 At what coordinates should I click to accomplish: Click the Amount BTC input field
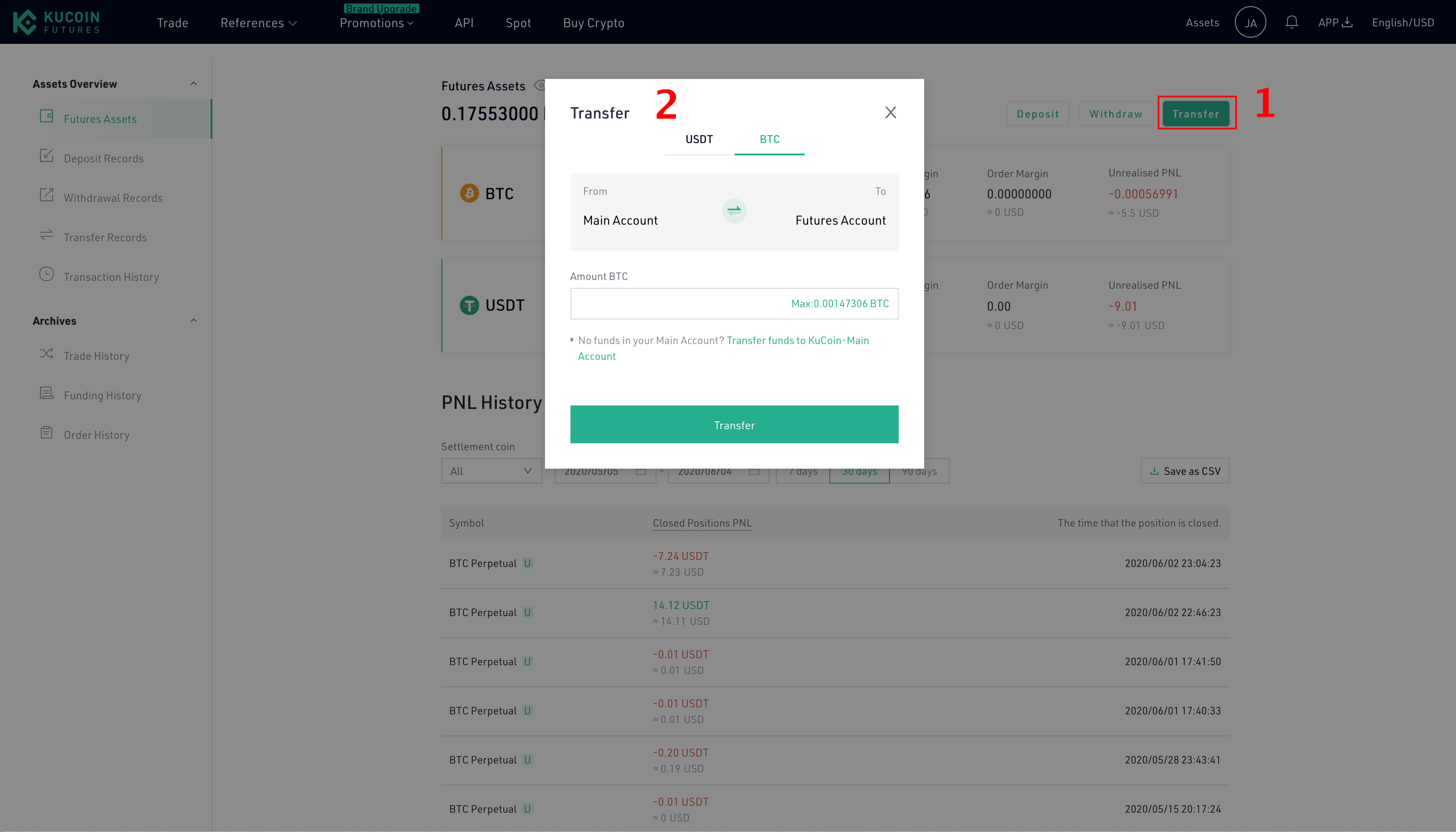pyautogui.click(x=734, y=303)
